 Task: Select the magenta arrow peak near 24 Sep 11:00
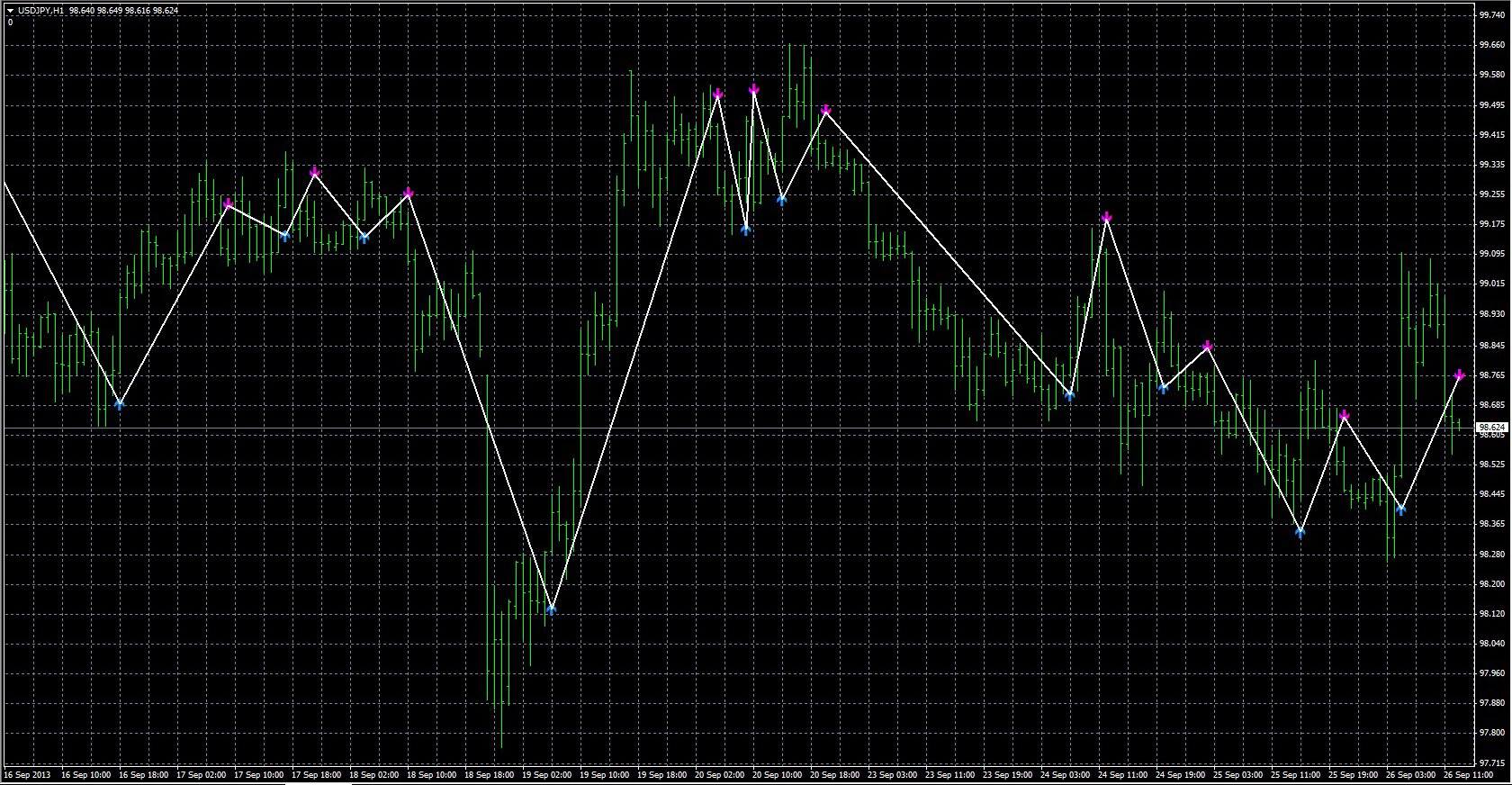(x=1106, y=217)
